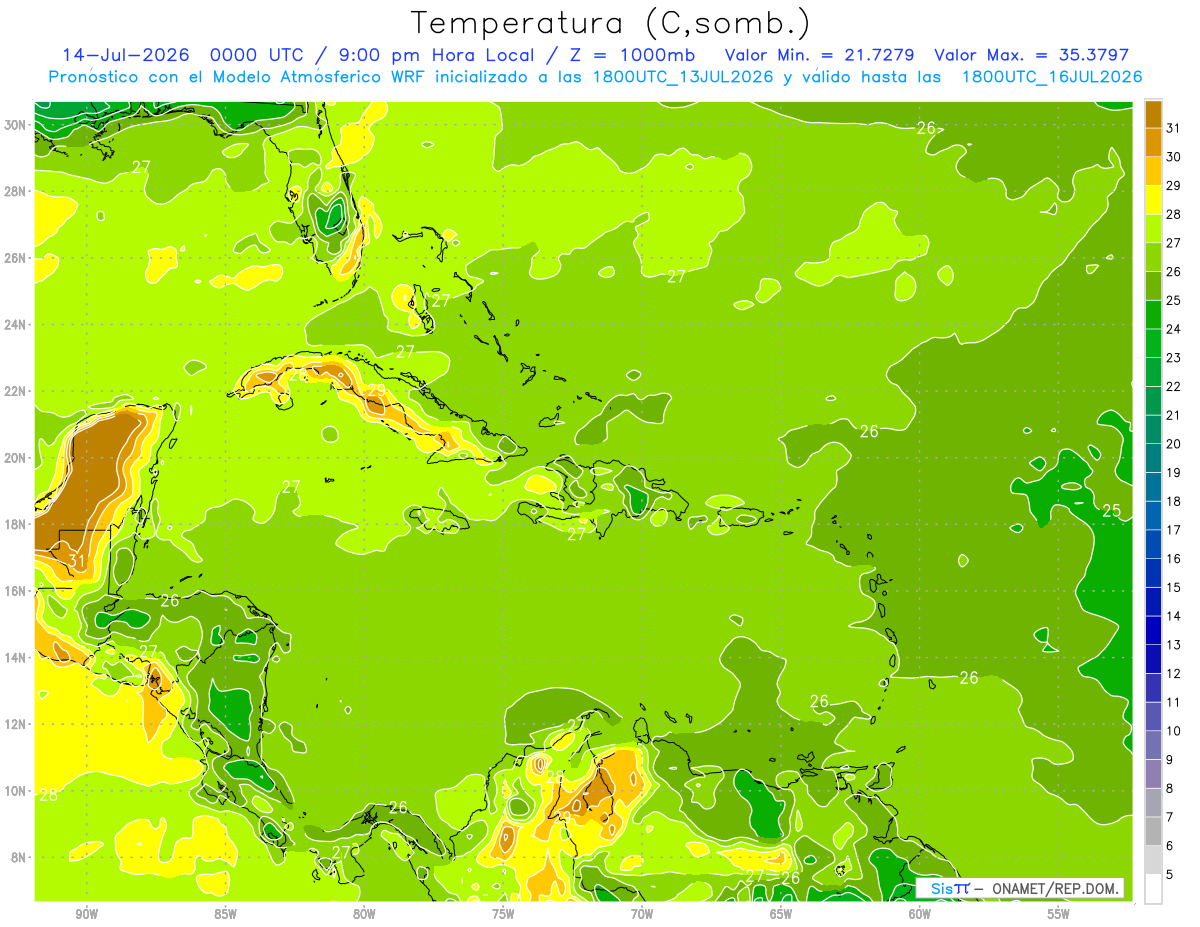1200x927 pixels.
Task: Click colorbar value 31
Action: coord(1173,127)
